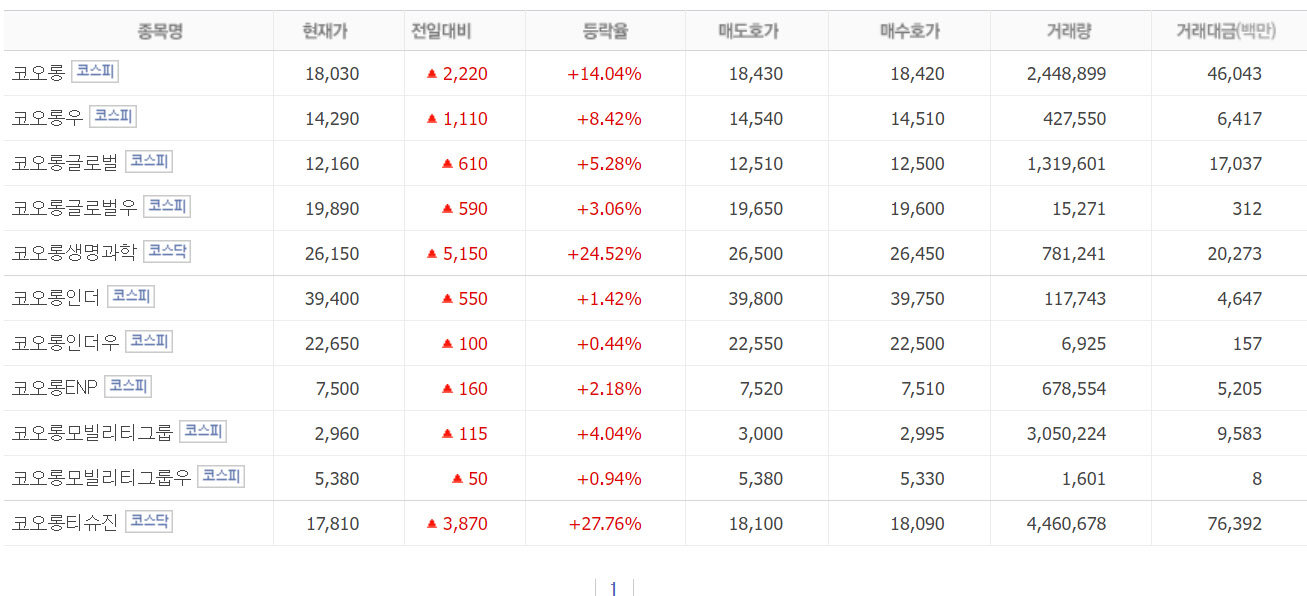Screen dimensions: 1307x596
Task: Click the 코스피 badge beside 코오롱모빌리티그룹우
Action: (221, 476)
